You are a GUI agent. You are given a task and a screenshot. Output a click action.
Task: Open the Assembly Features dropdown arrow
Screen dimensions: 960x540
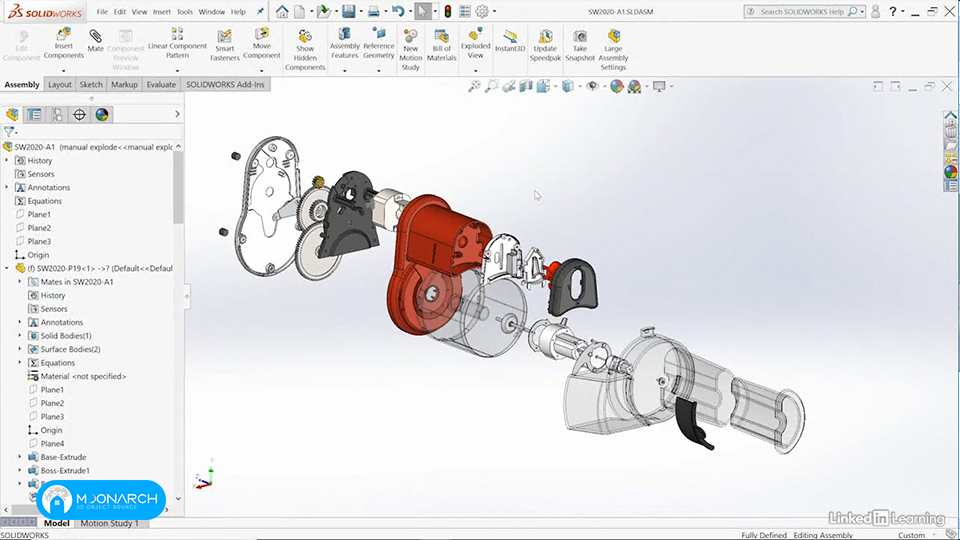coord(345,70)
